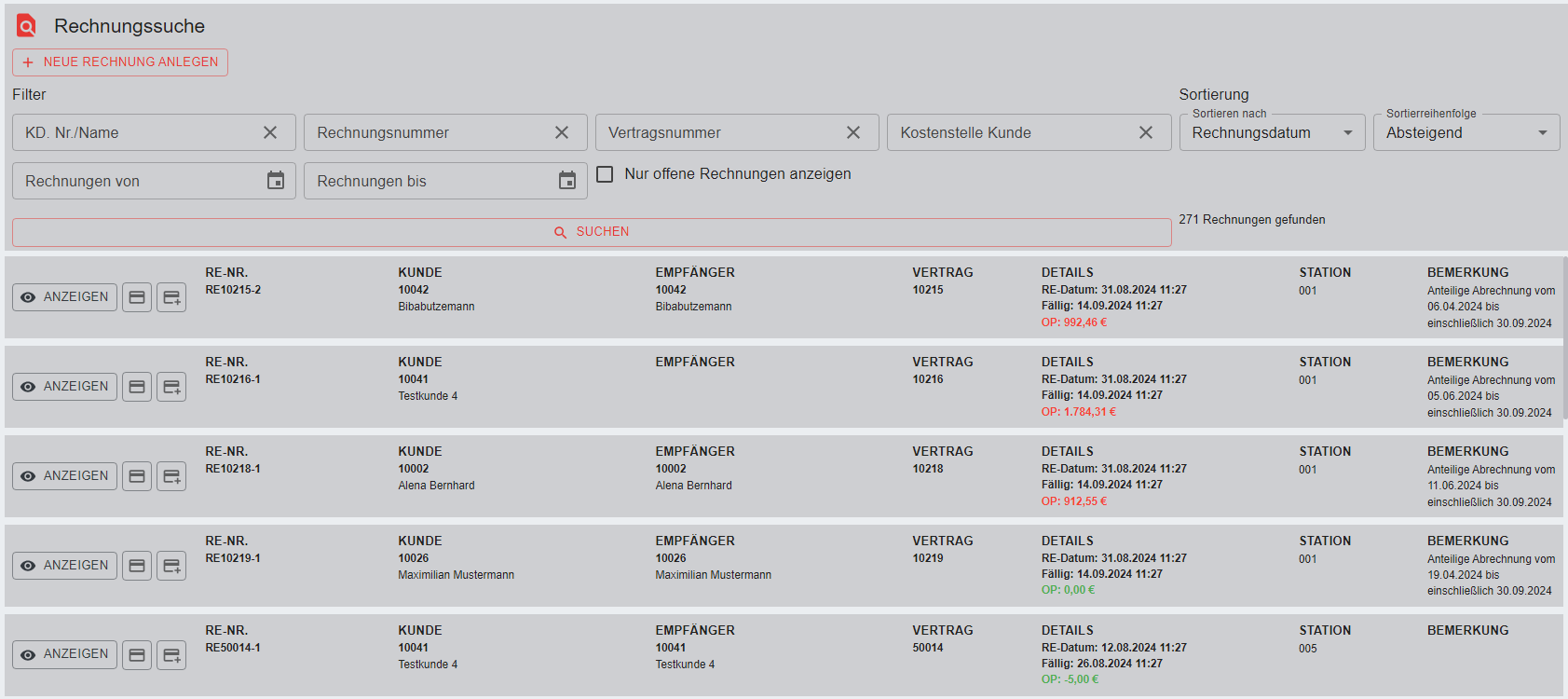Open the Sortierreihenfolge dropdown
Screen dimensions: 1568x699
(x=1466, y=132)
